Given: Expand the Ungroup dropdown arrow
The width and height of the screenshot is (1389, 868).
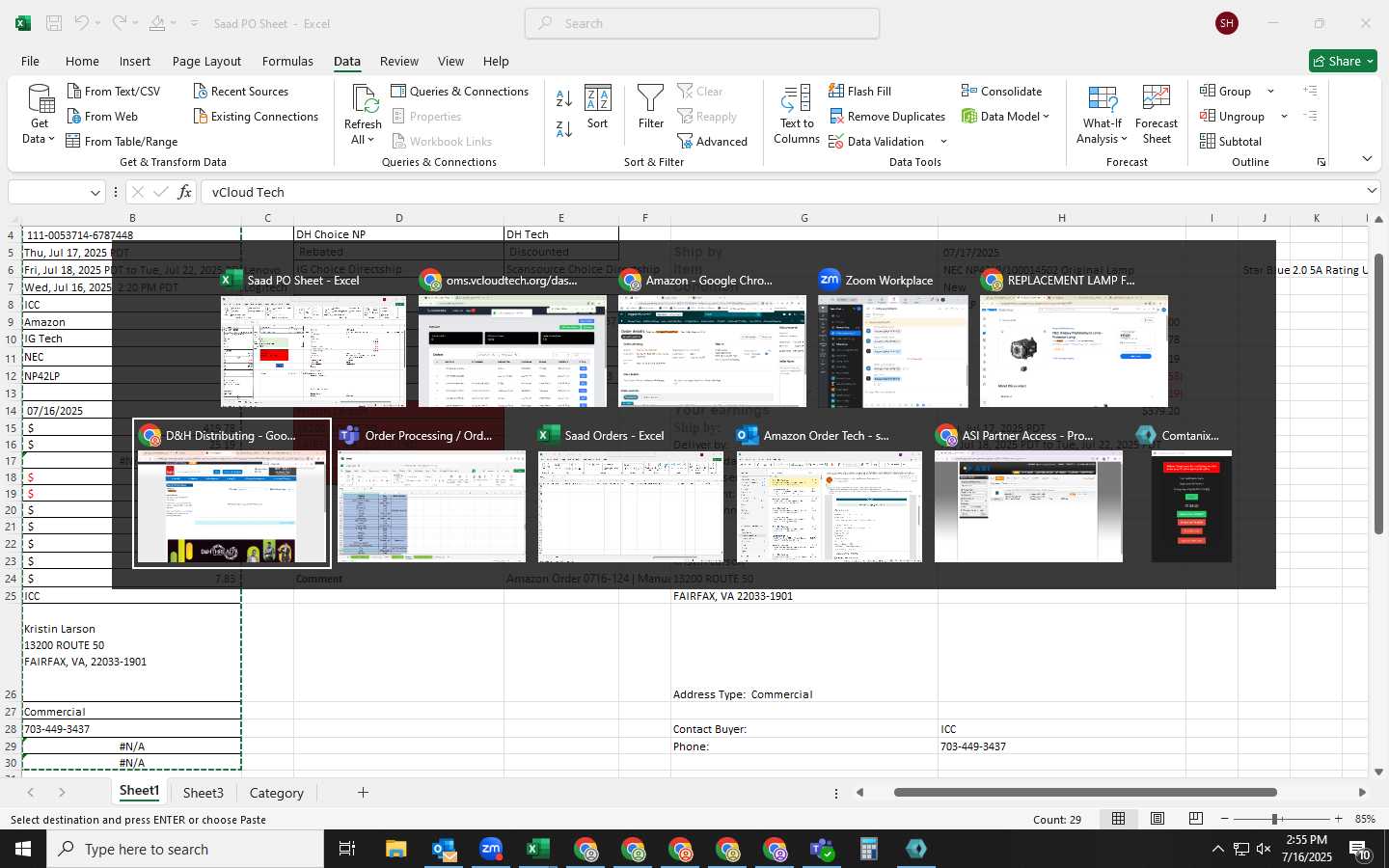Looking at the screenshot, I should (x=1284, y=116).
